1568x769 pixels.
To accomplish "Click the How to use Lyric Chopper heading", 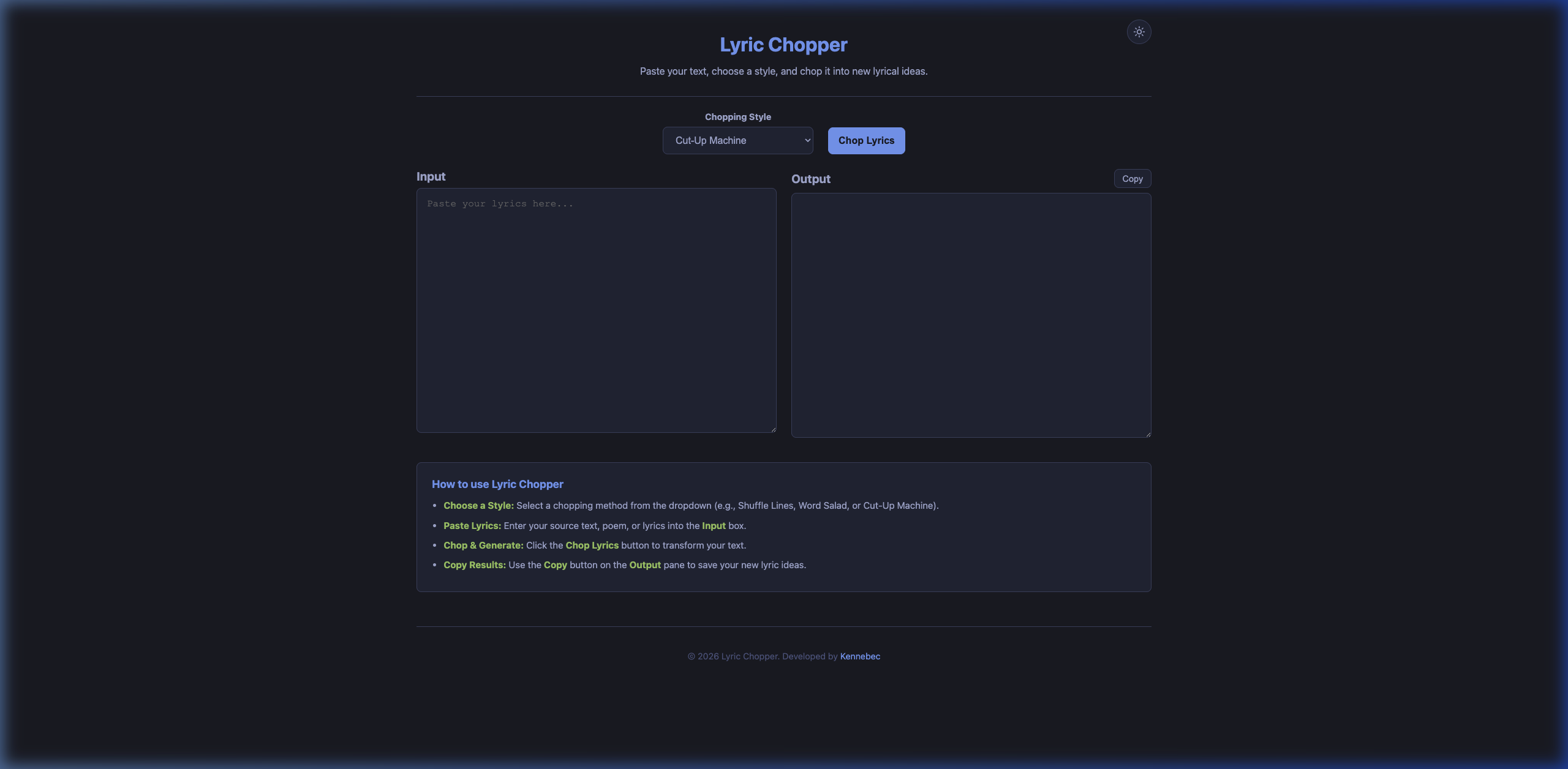I will (497, 484).
